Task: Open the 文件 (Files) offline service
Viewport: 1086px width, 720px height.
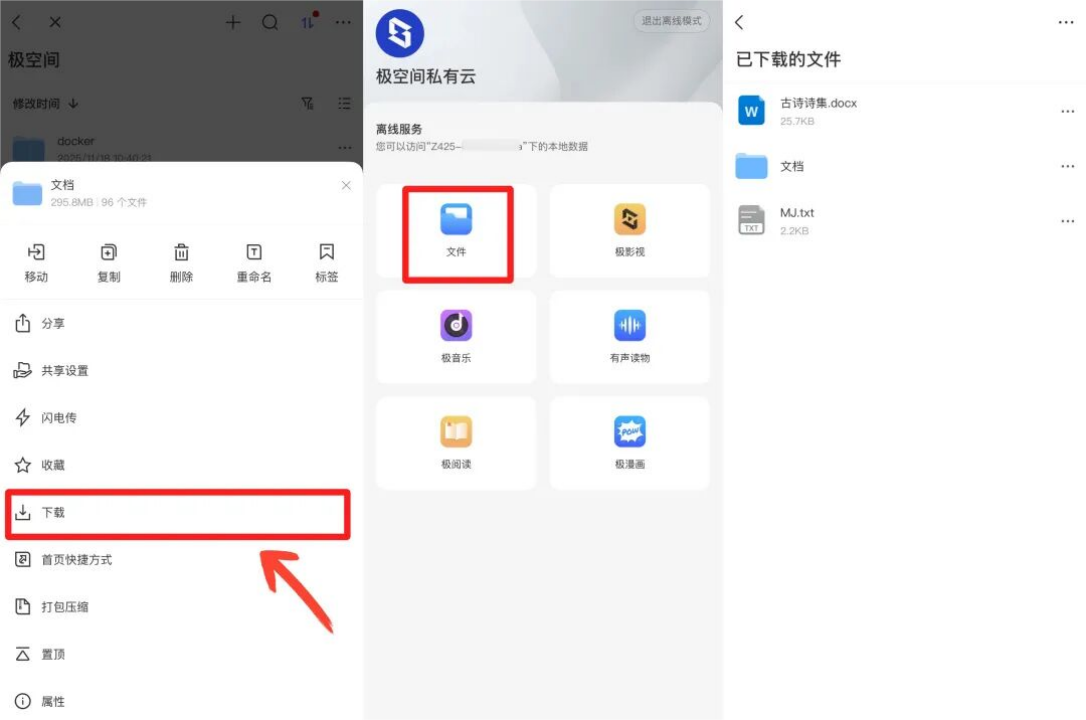Action: point(456,221)
